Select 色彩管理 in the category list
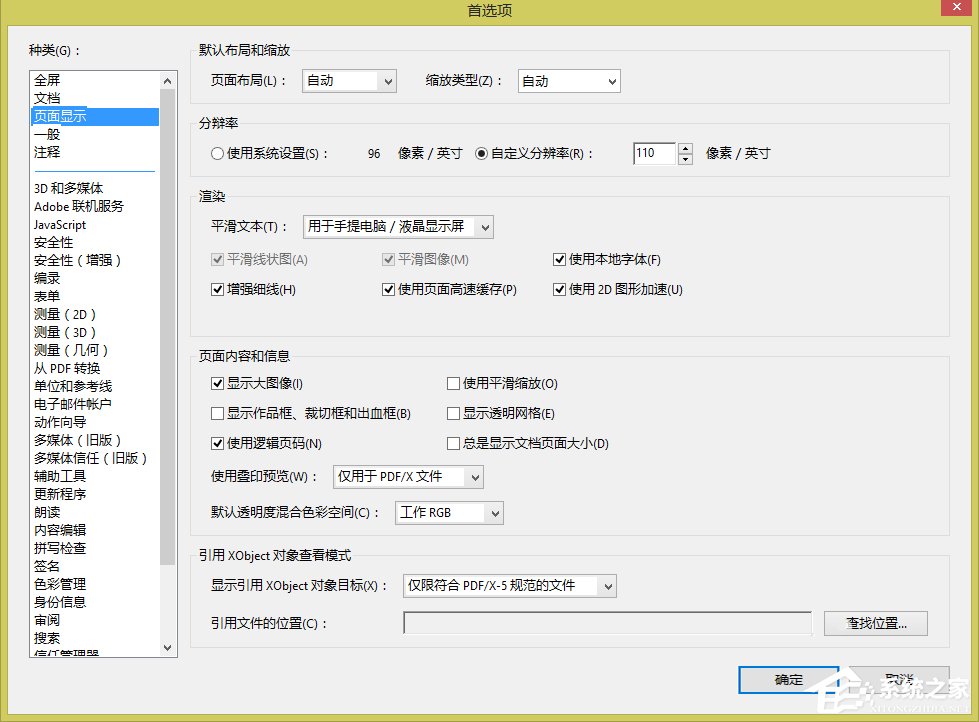 click(x=58, y=583)
